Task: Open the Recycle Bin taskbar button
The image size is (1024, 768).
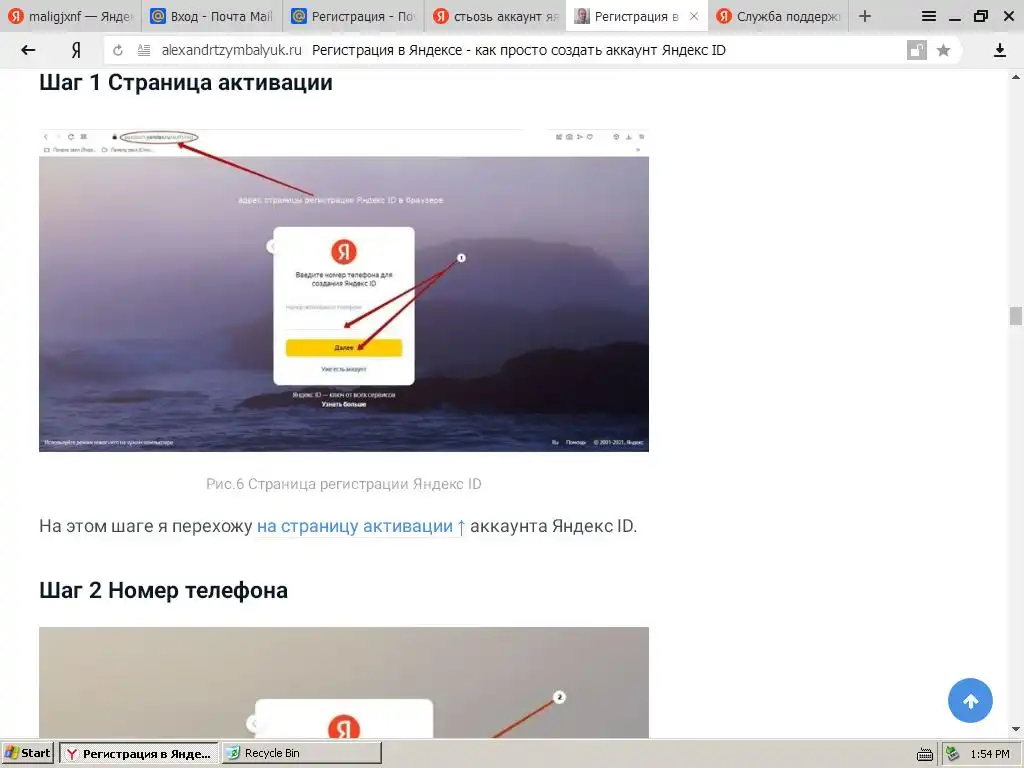Action: (x=302, y=753)
